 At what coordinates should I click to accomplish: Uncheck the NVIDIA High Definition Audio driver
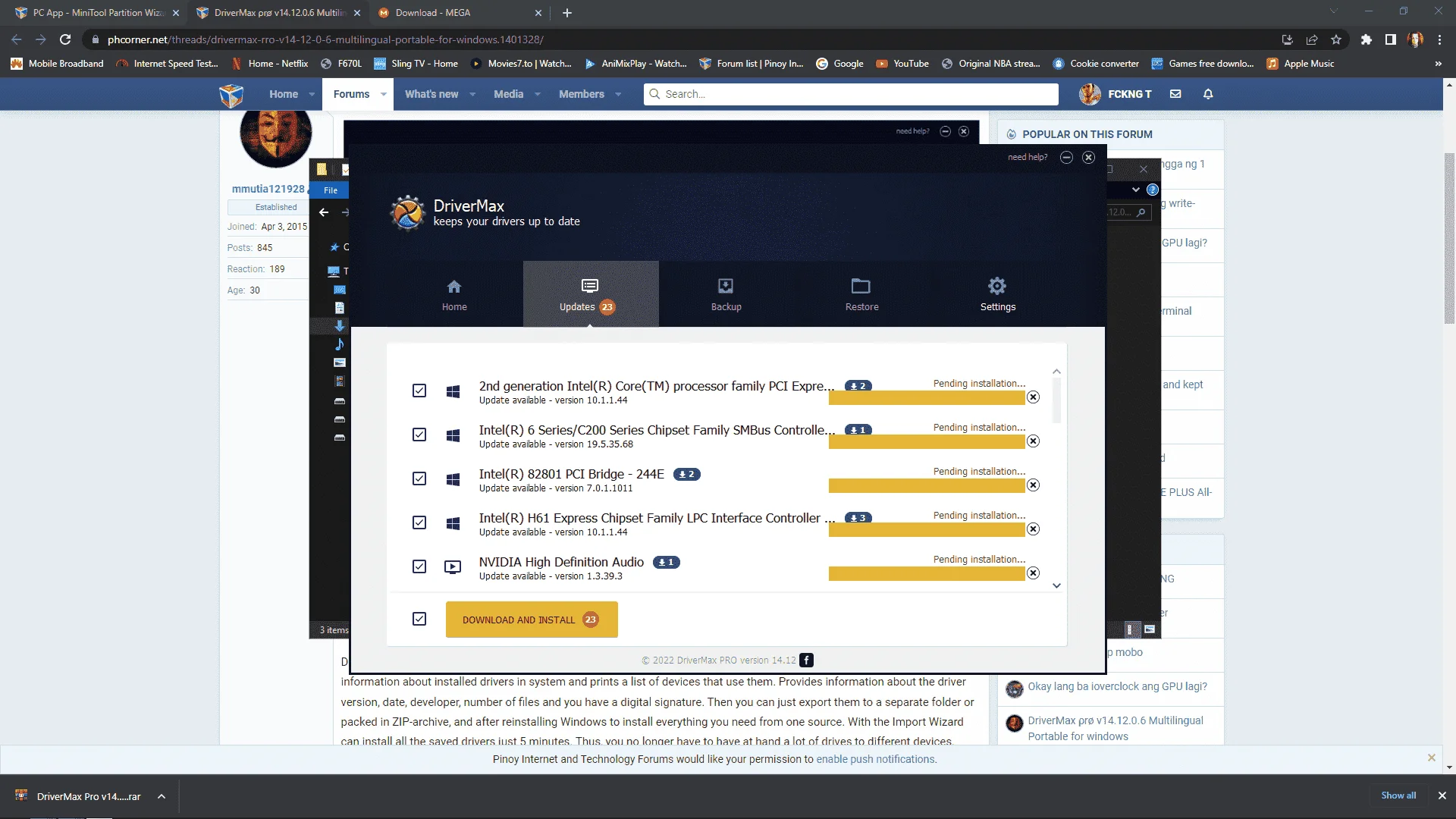pos(419,566)
